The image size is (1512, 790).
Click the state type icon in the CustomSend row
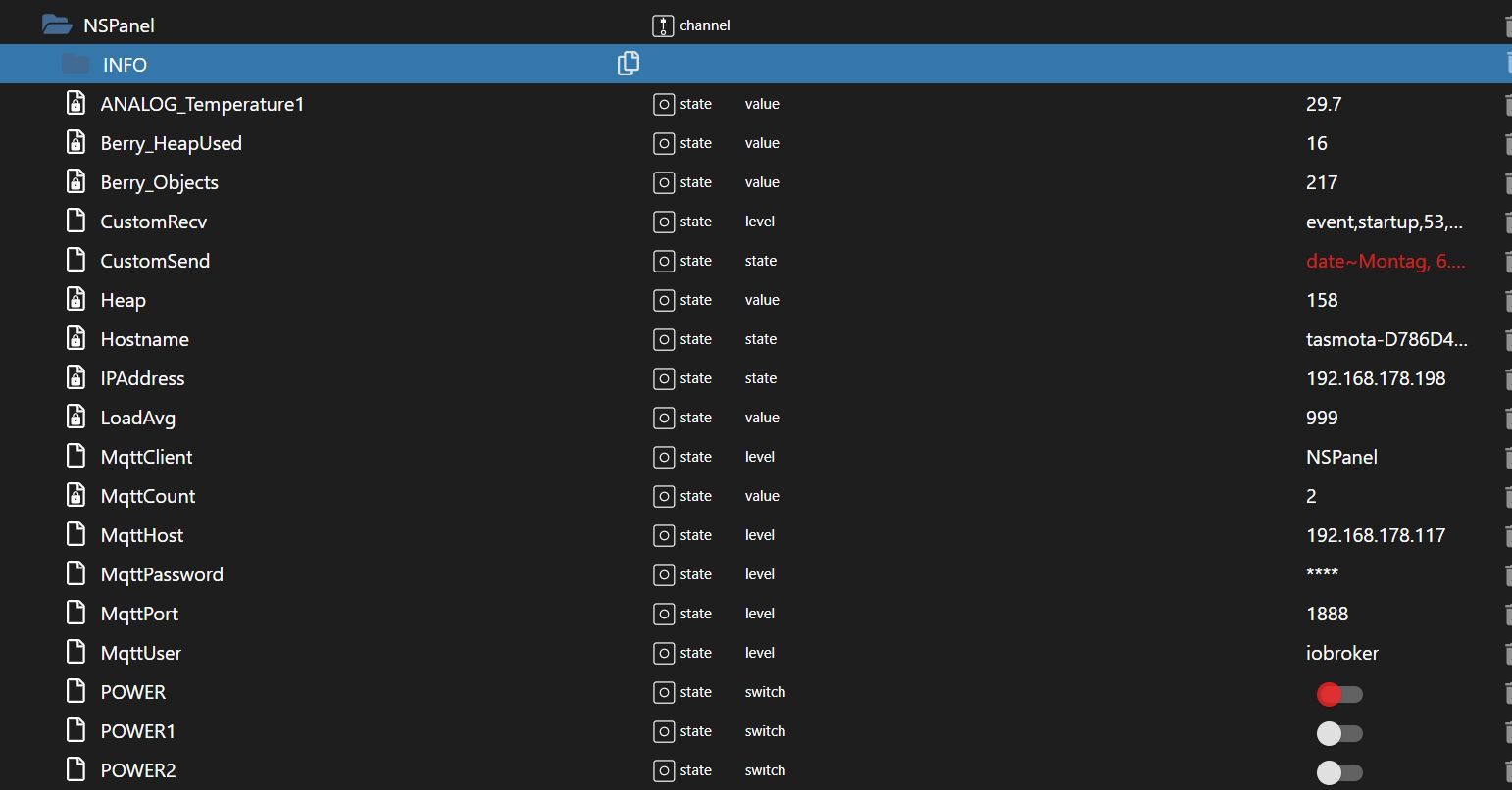pyautogui.click(x=664, y=261)
